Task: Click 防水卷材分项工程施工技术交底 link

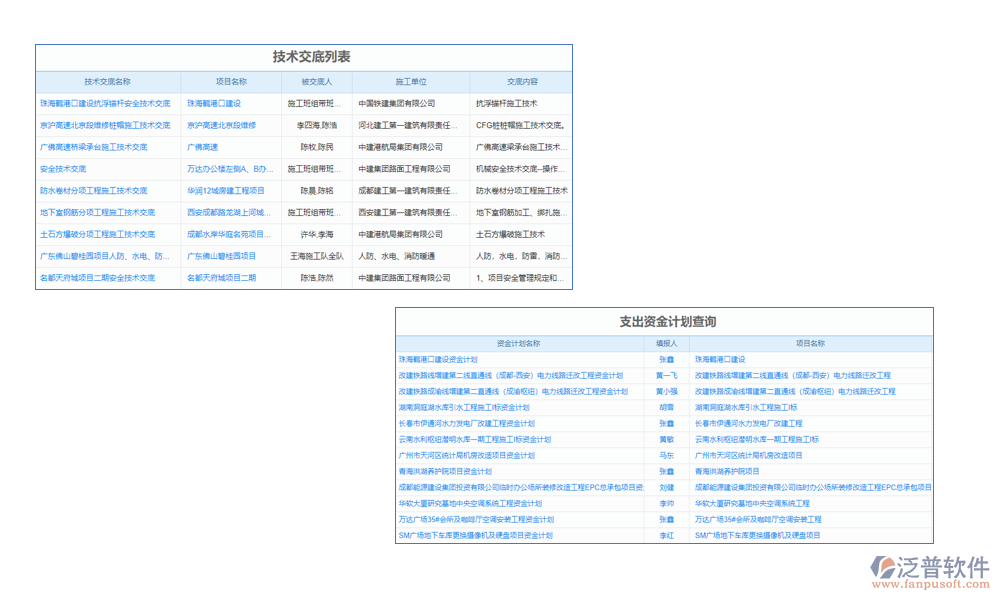Action: [93, 190]
